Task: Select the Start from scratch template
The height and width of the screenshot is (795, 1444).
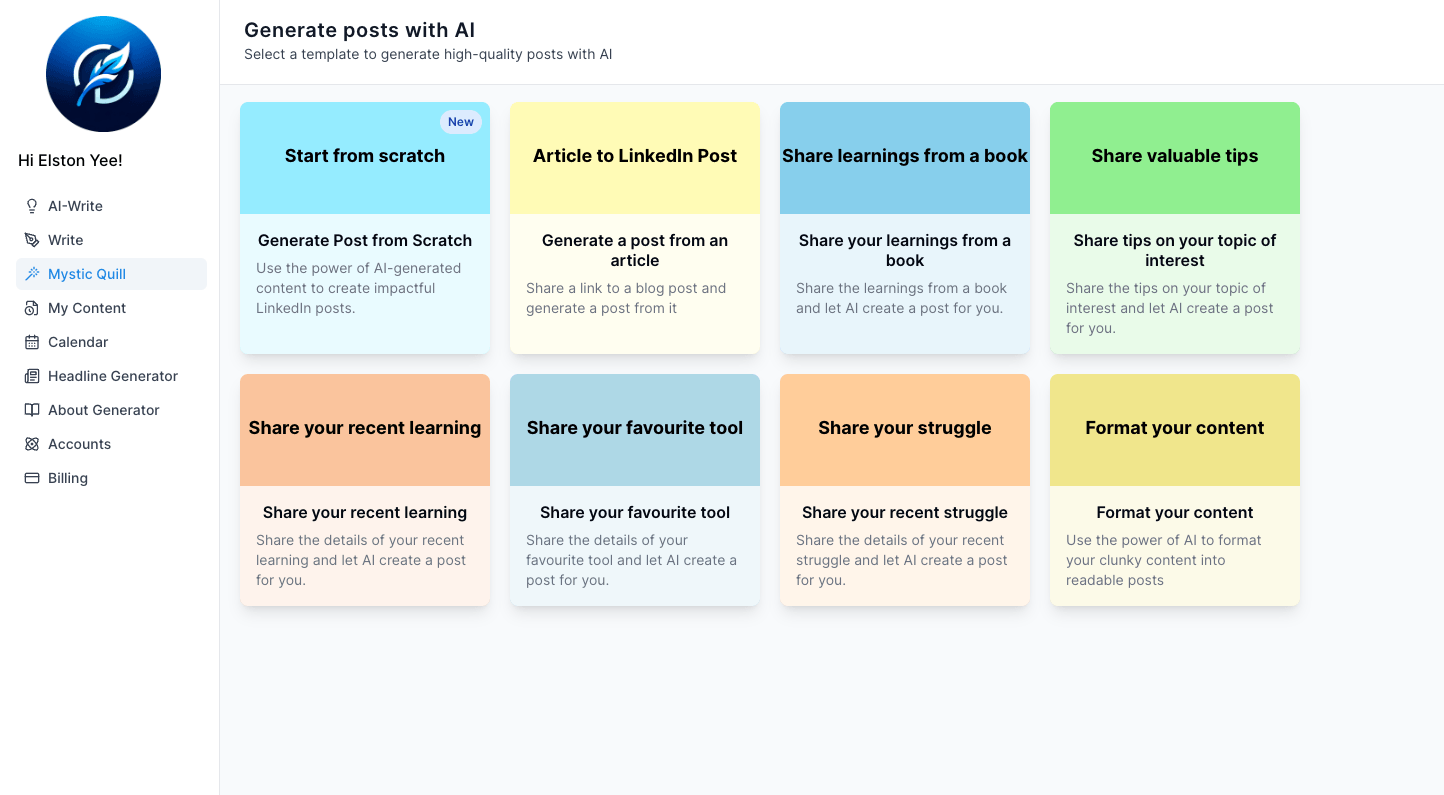Action: coord(365,228)
